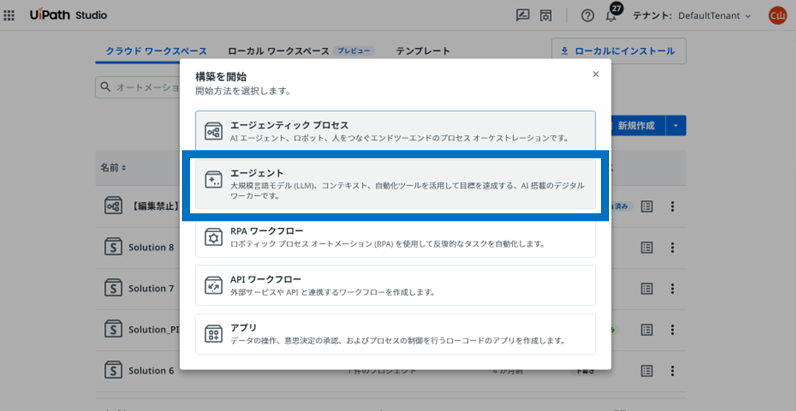Click the RPA ワークフロー gear icon

coord(213,237)
